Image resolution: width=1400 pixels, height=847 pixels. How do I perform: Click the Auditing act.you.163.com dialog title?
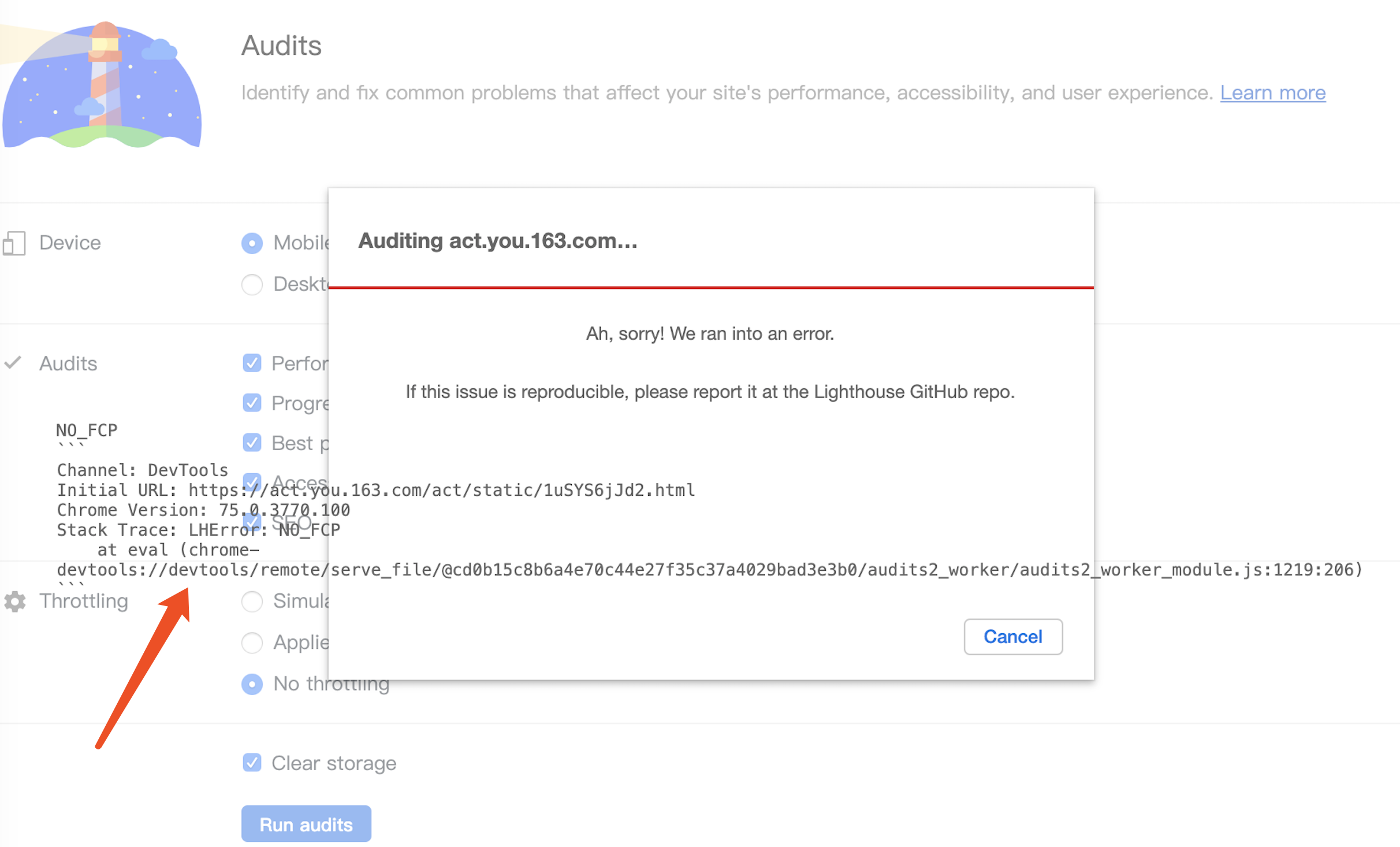point(497,241)
